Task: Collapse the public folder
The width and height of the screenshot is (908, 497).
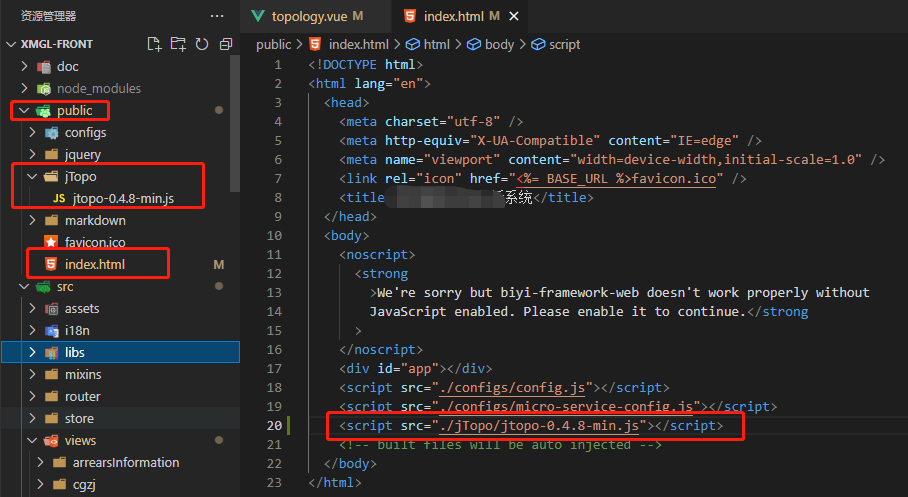Action: pos(24,110)
